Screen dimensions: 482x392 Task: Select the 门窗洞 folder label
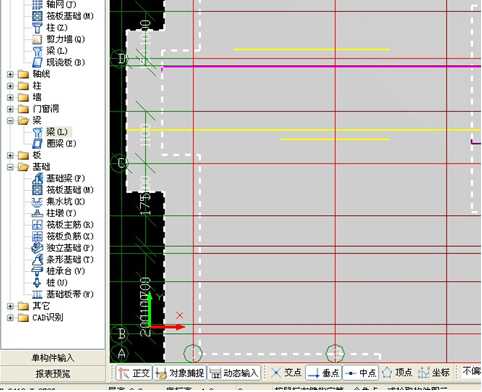click(46, 109)
